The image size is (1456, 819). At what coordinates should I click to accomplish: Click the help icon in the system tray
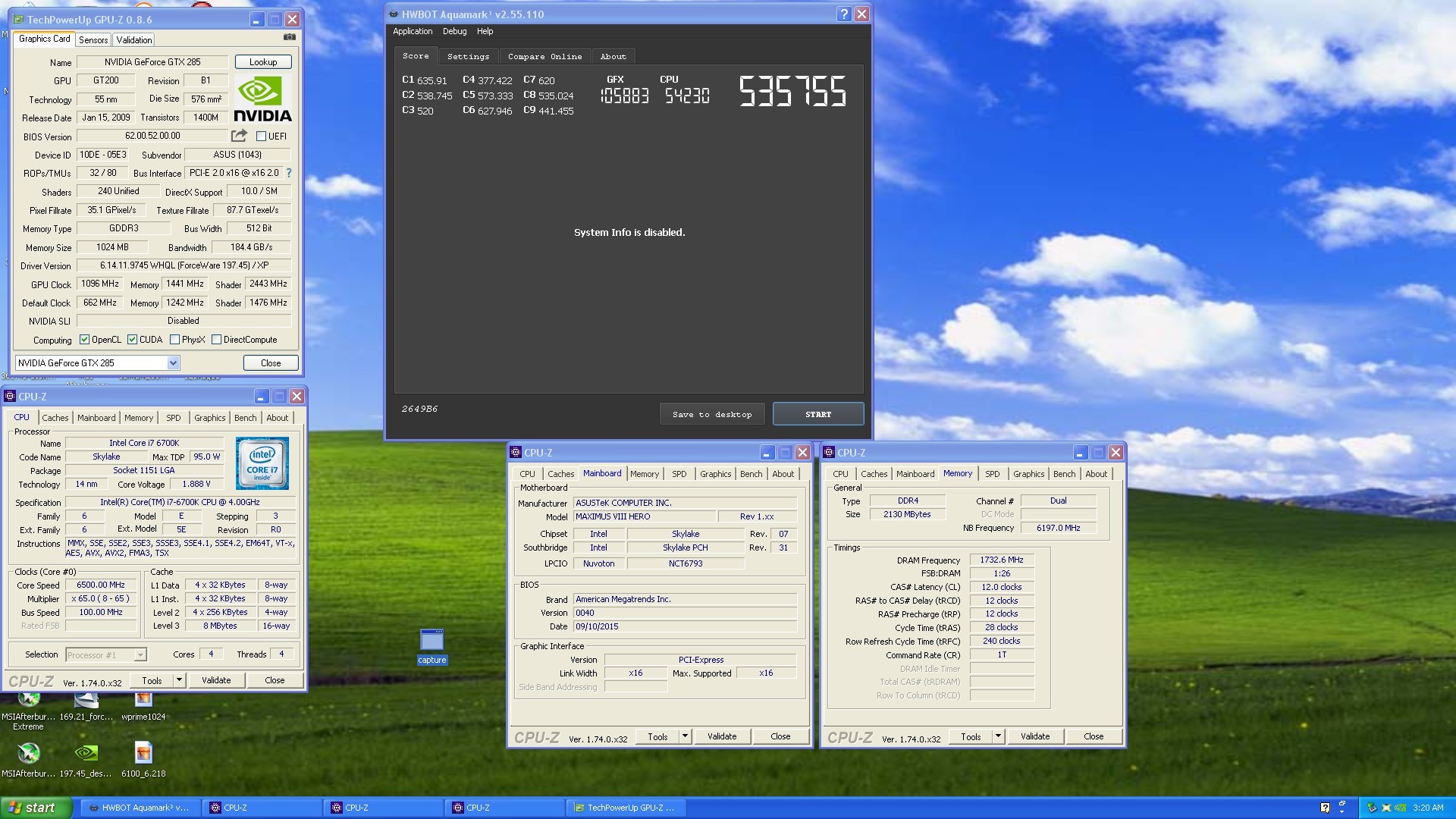click(1325, 808)
